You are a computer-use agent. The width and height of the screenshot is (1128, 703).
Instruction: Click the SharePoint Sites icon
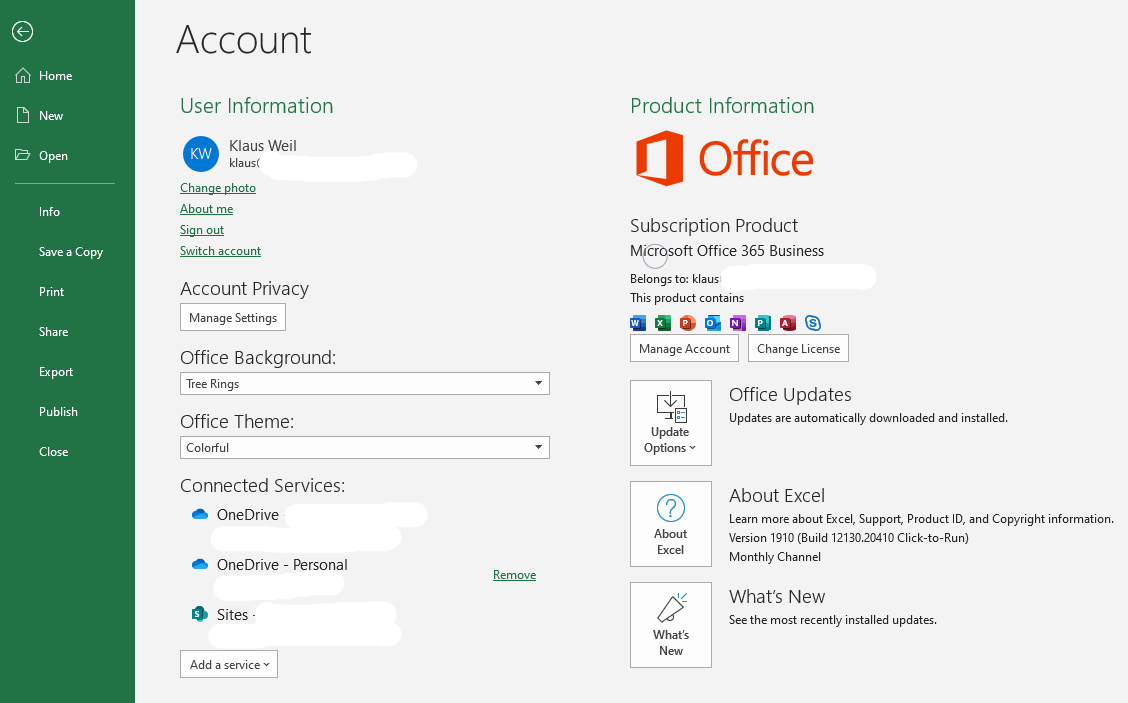point(200,614)
